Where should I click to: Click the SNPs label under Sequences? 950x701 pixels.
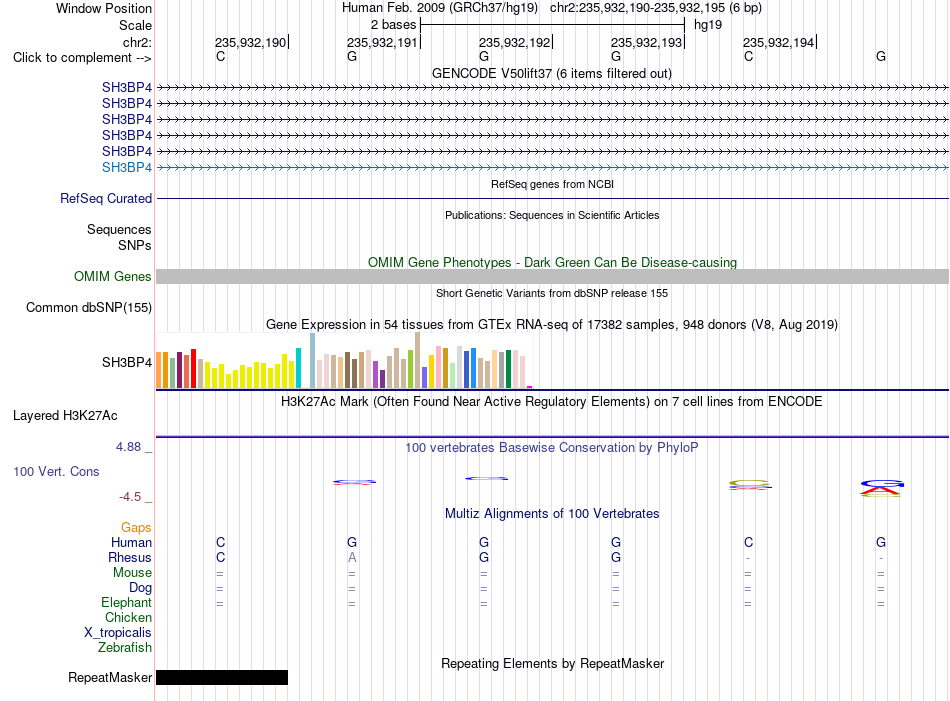135,245
